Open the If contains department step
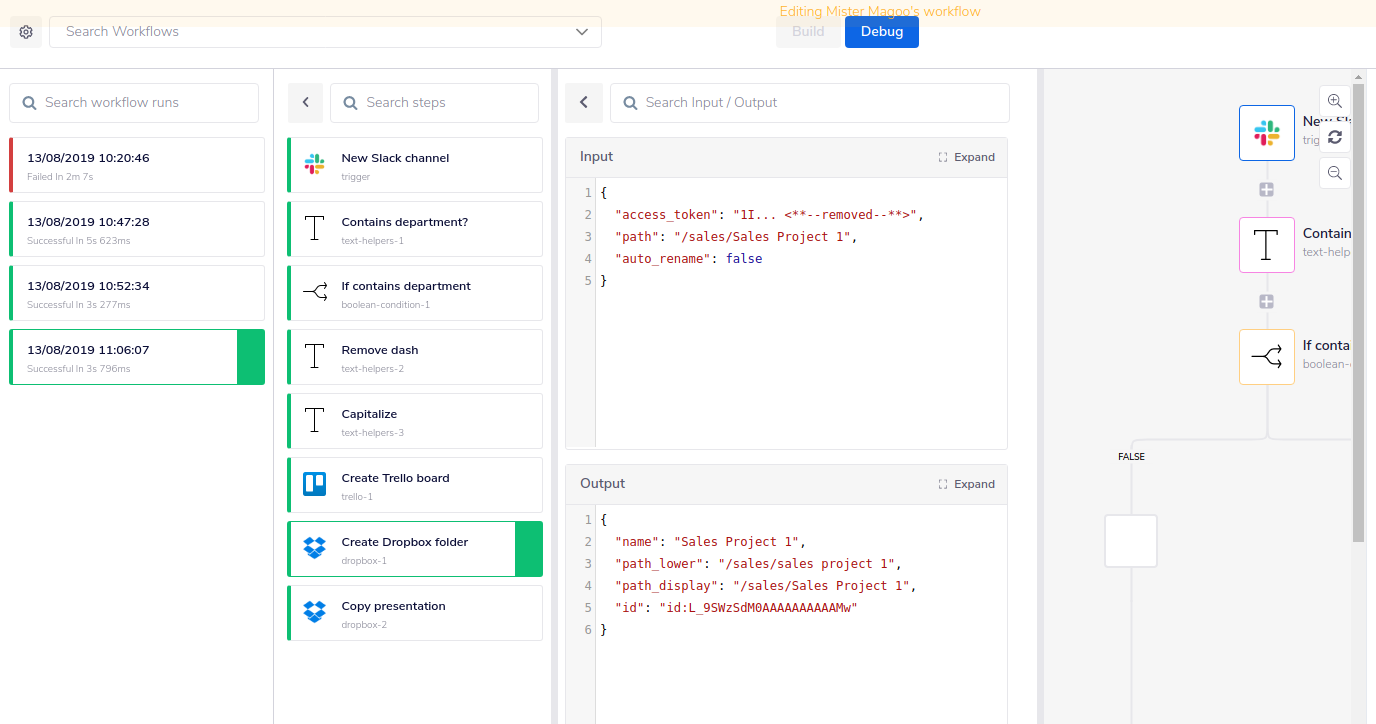Image resolution: width=1376 pixels, height=724 pixels. point(415,293)
